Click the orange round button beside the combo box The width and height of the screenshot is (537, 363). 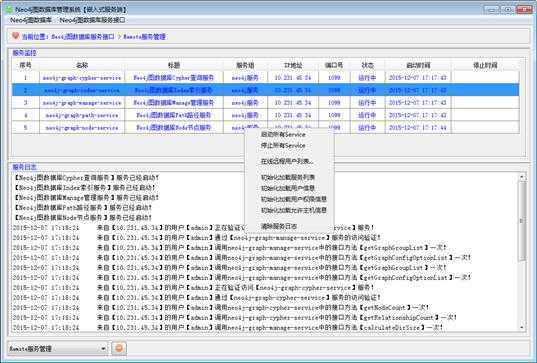coord(119,348)
